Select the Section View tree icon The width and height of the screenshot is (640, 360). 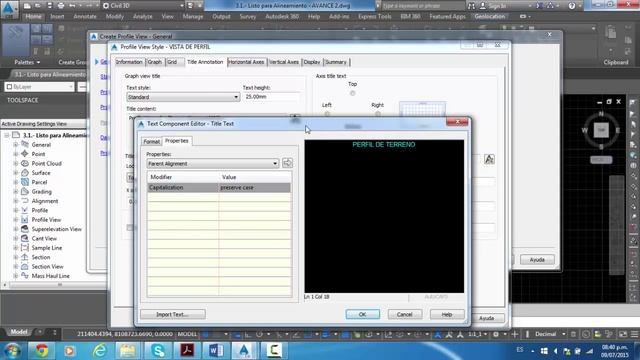click(24, 267)
